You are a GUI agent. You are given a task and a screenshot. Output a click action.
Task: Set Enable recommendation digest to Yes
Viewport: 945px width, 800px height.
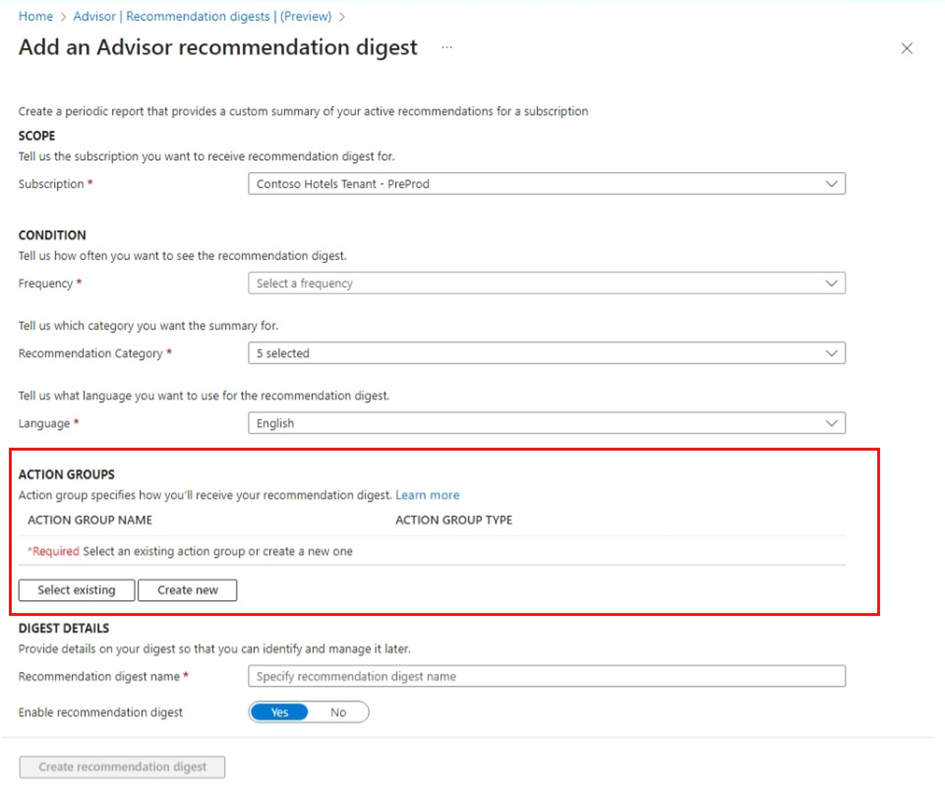point(280,712)
